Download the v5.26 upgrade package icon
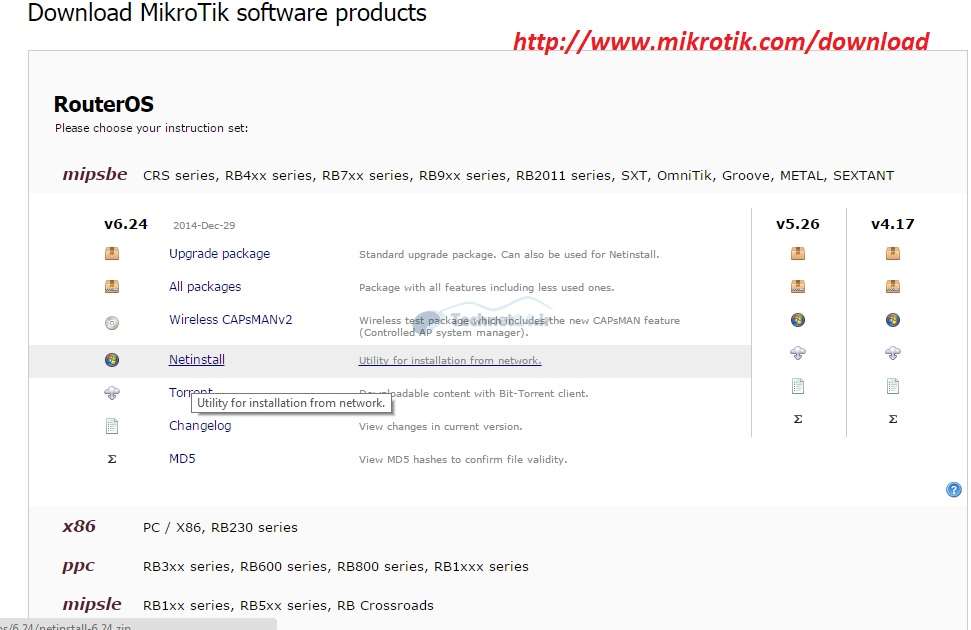Image resolution: width=971 pixels, height=630 pixels. 798,253
